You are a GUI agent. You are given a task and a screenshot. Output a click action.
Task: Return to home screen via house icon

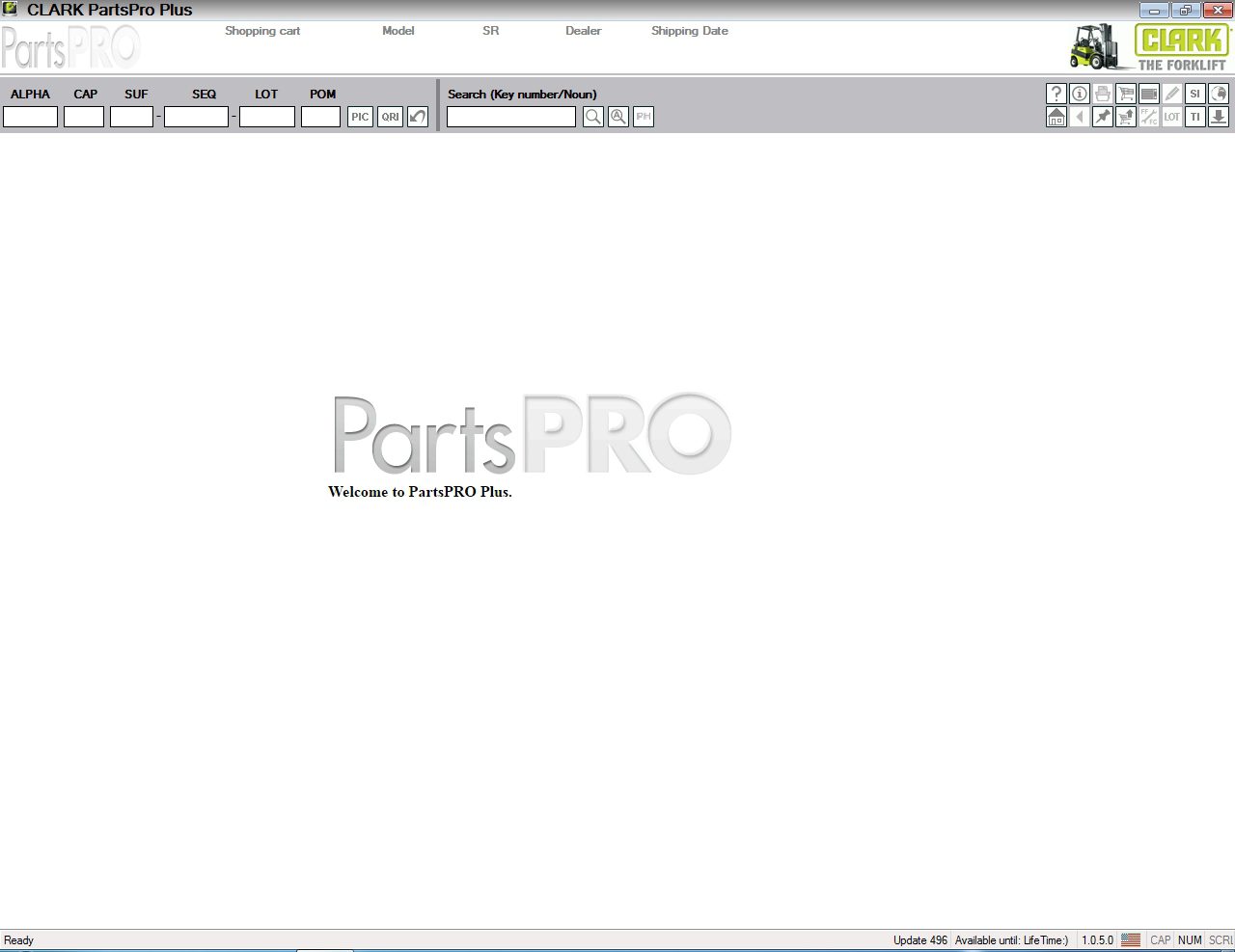pyautogui.click(x=1057, y=117)
